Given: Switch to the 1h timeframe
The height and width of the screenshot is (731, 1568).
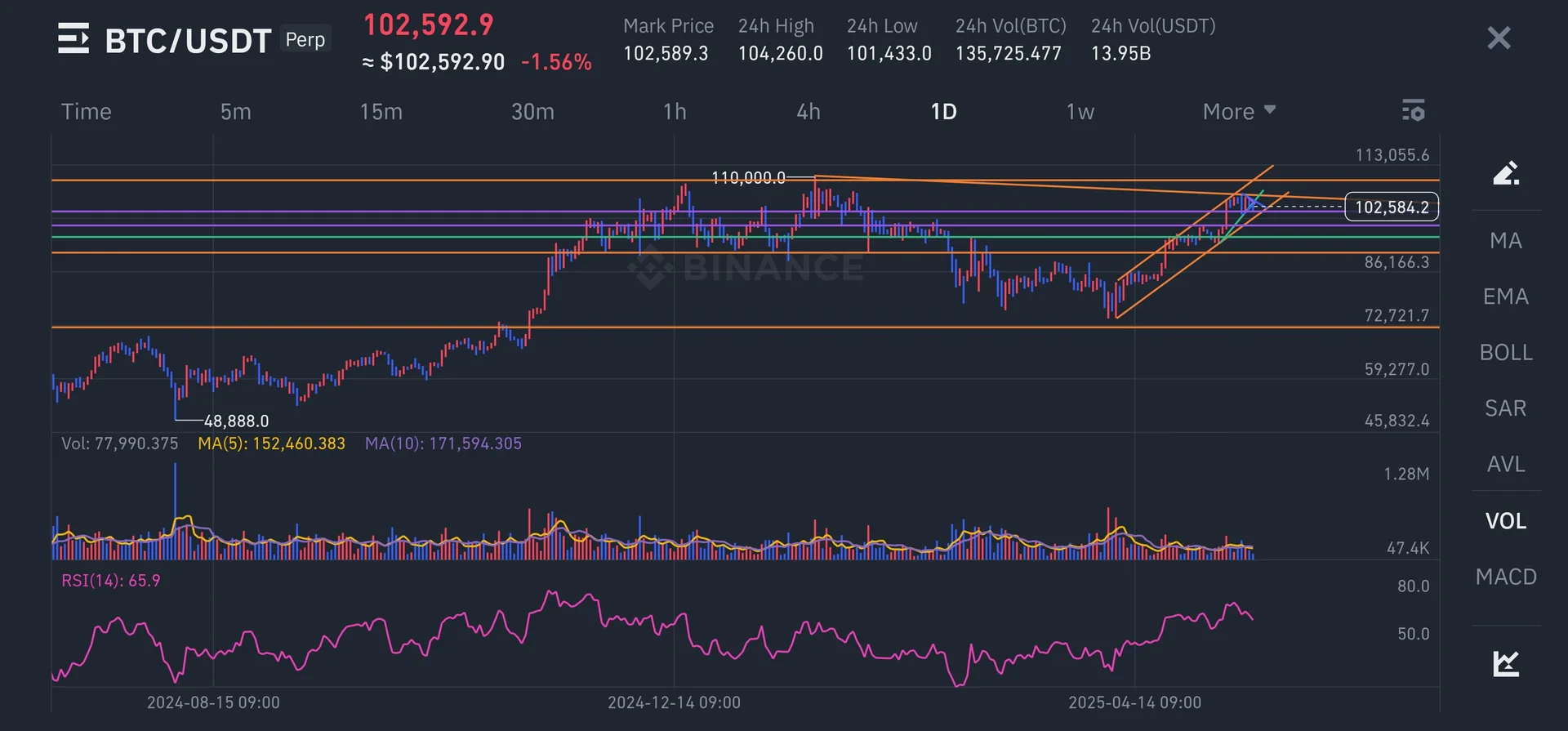Looking at the screenshot, I should pyautogui.click(x=675, y=111).
